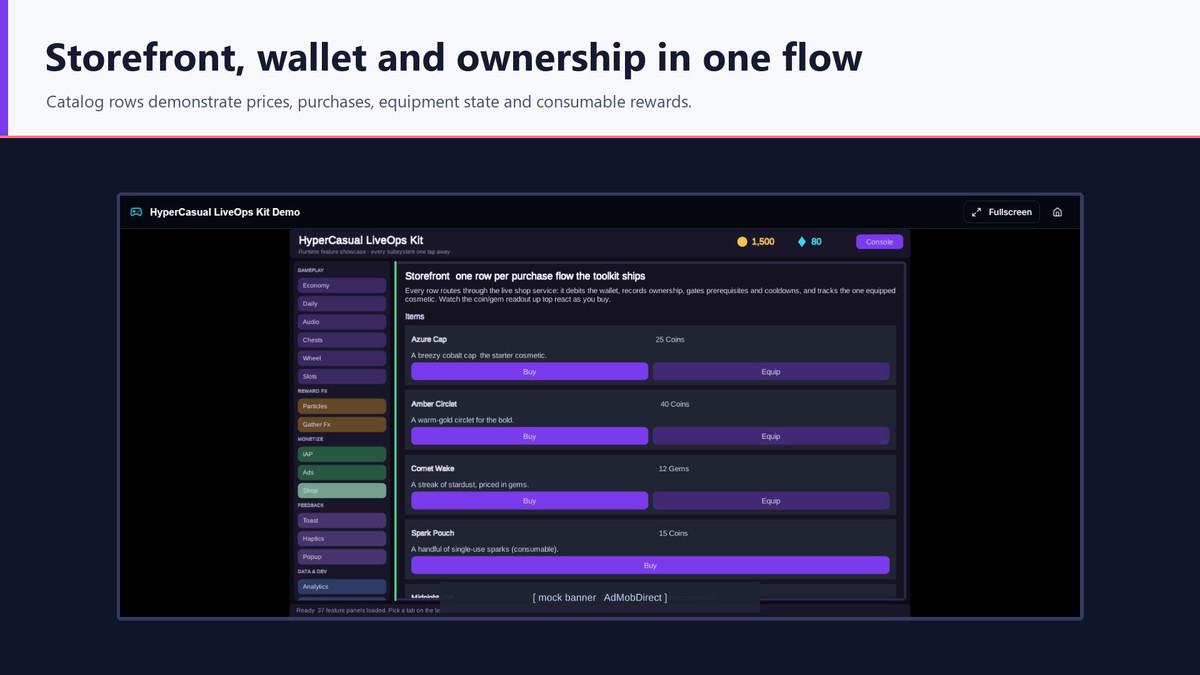1200x675 pixels.
Task: Click the HyperCasual LiveOps Kit app title
Action: 361,240
